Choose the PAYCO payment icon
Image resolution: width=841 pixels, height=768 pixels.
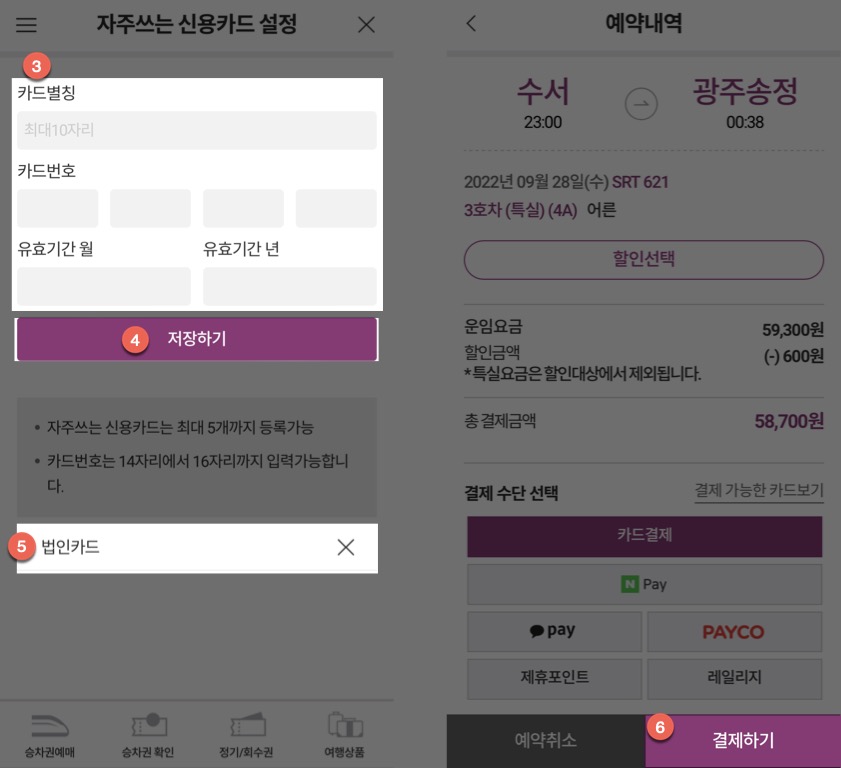(732, 631)
